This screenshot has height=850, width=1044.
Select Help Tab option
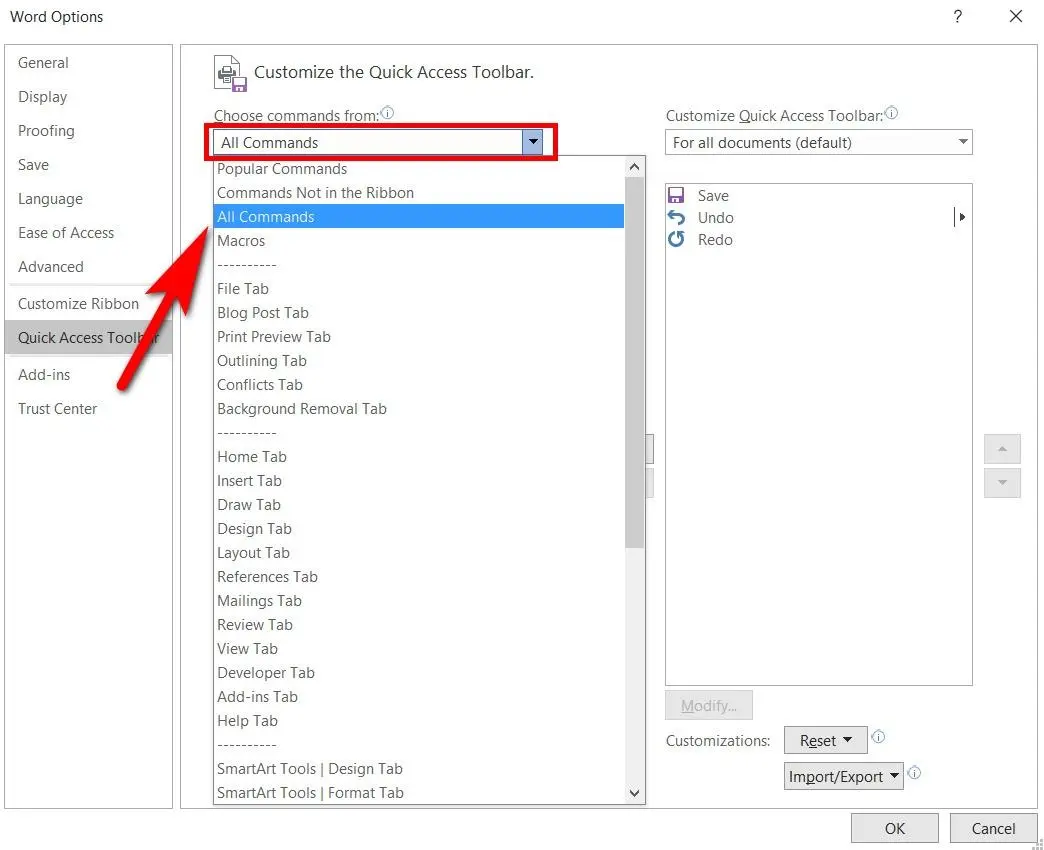pos(419,720)
